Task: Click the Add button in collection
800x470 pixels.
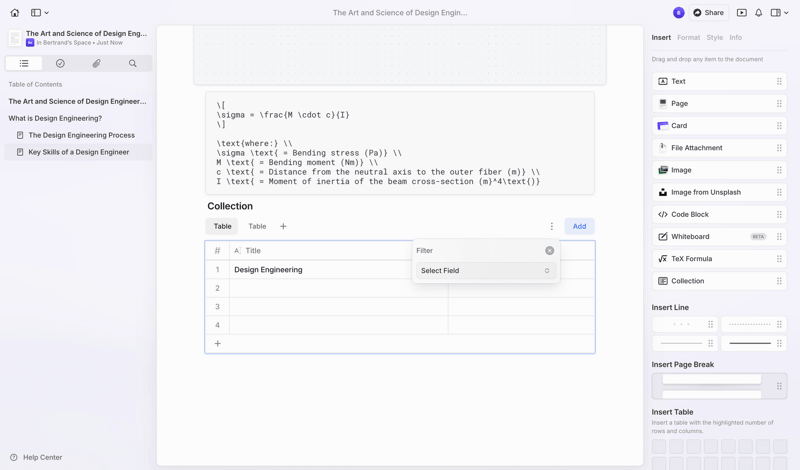Action: point(579,226)
